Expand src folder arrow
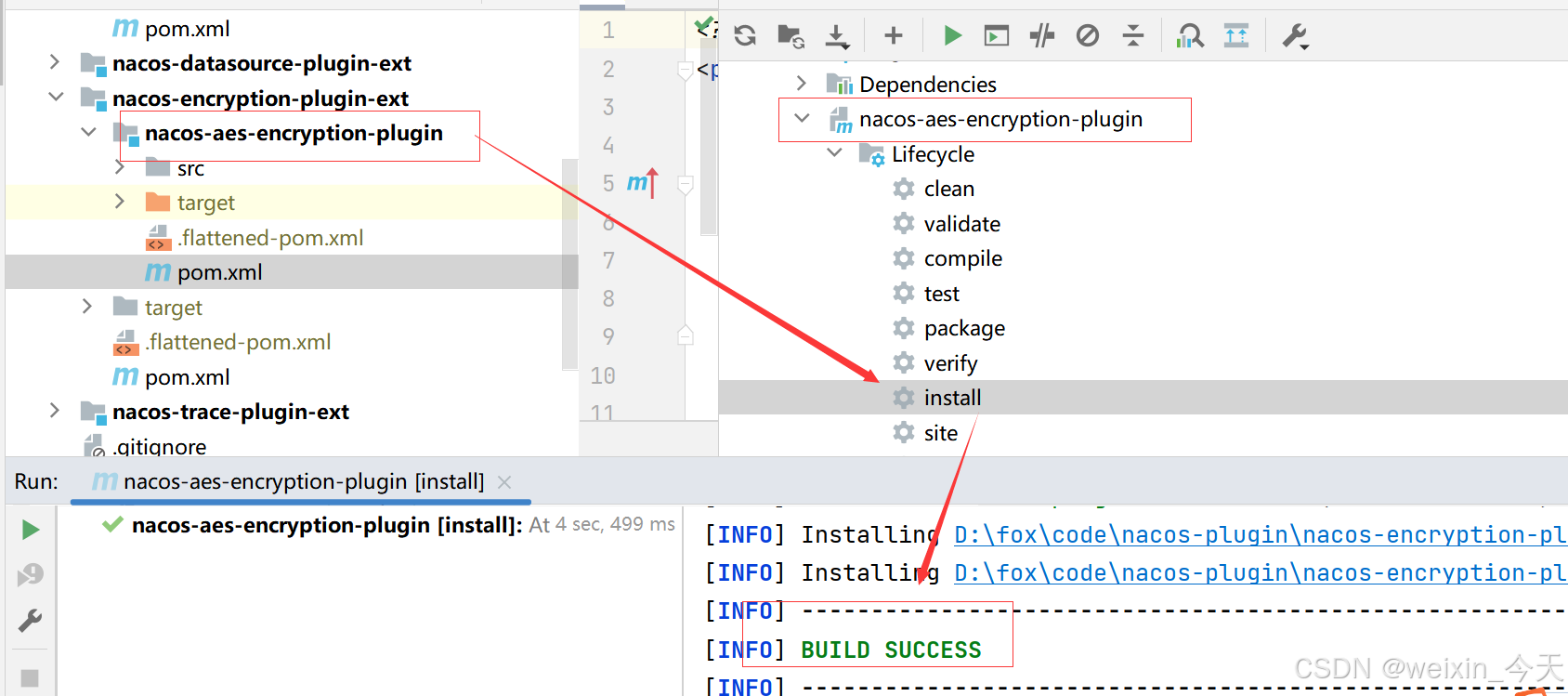Screen dimensions: 1568x696 tap(120, 167)
